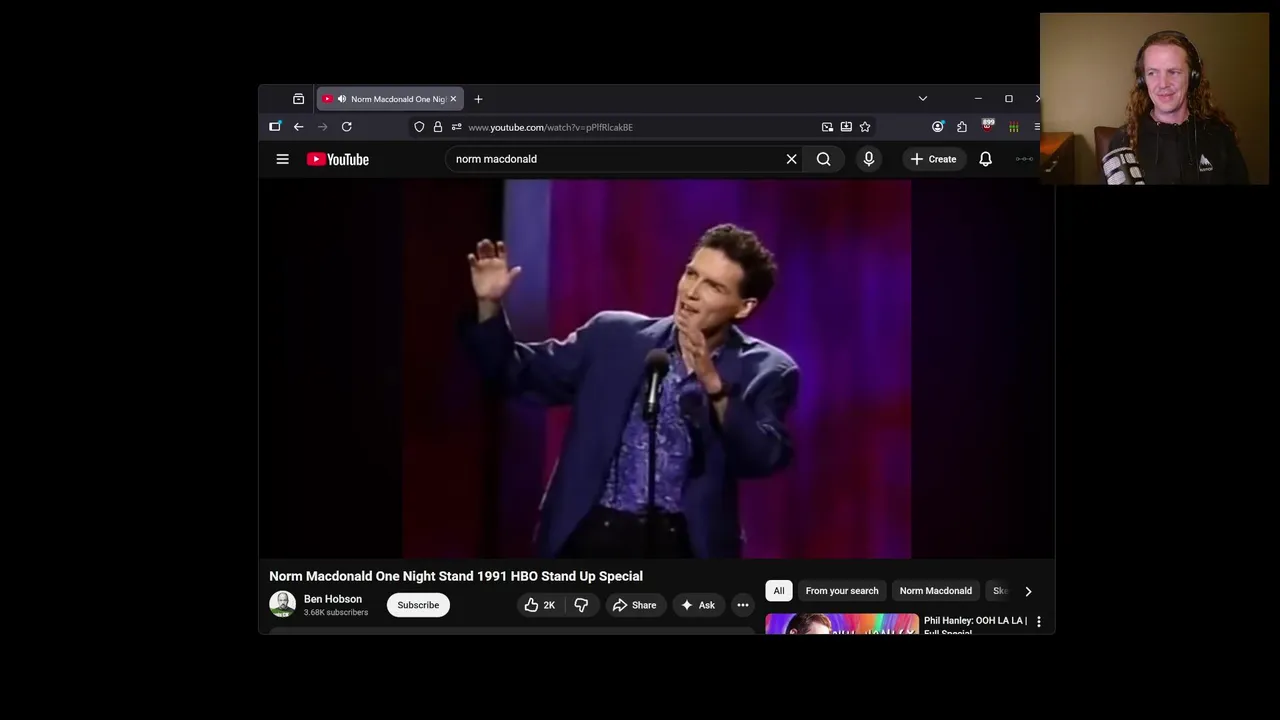Open more actions three-dot menu under video
Viewport: 1280px width, 720px height.
742,605
